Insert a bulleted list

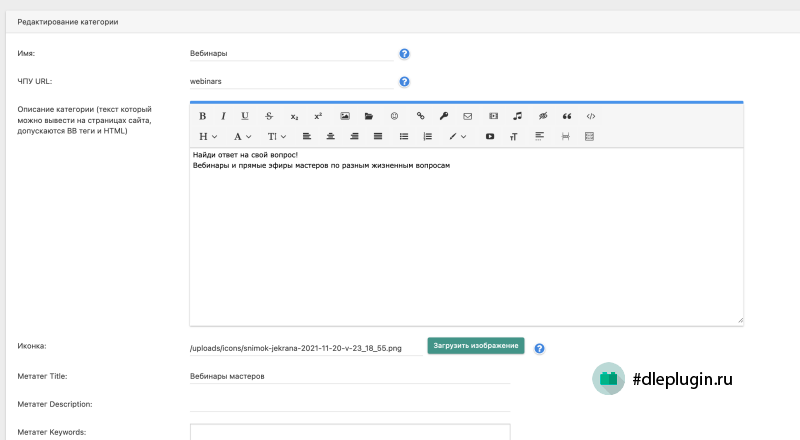click(404, 136)
